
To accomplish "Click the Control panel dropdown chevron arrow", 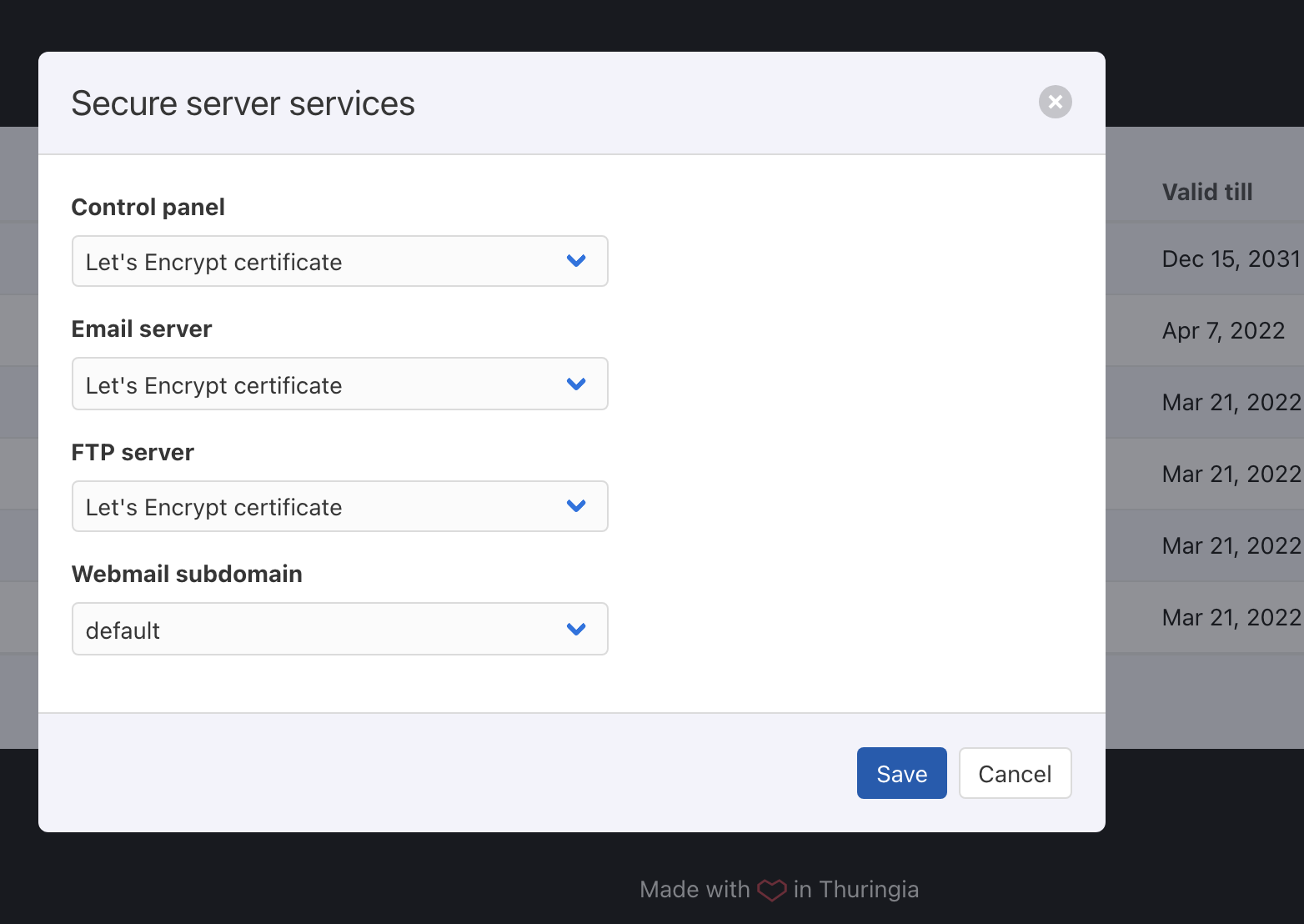I will click(576, 261).
